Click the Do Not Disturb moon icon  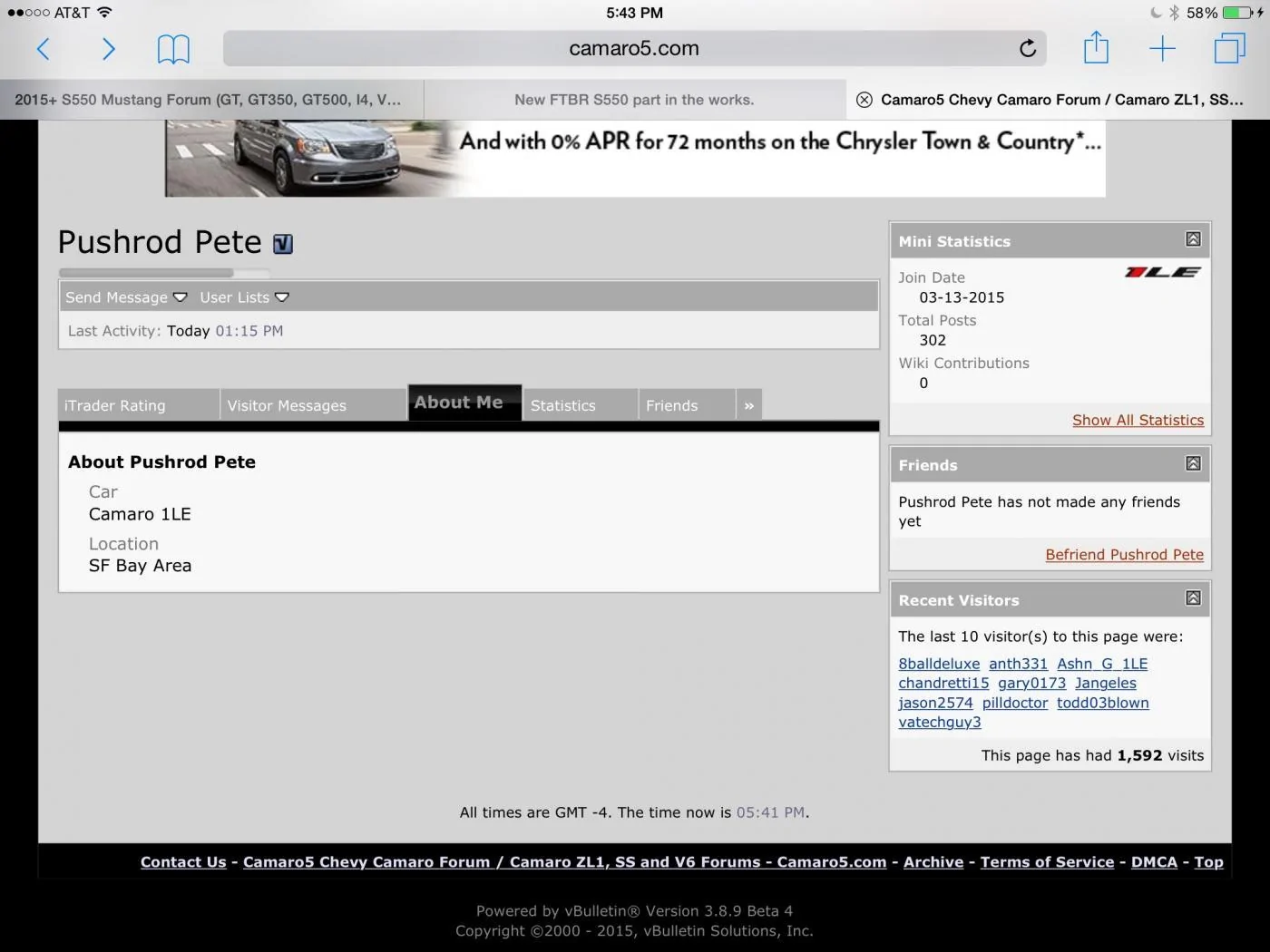coord(1155,13)
